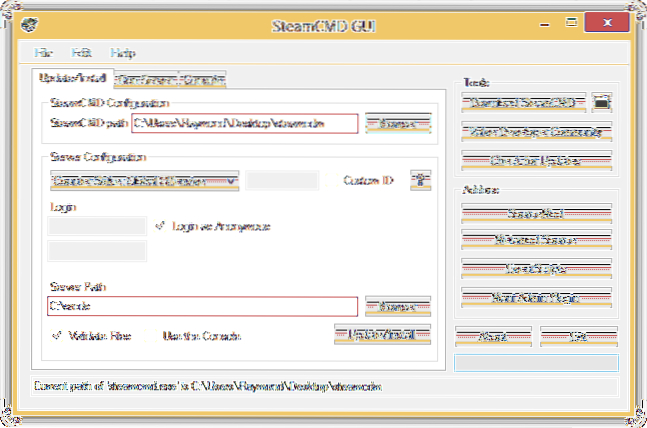Open the Edit menu
The width and height of the screenshot is (647, 428).
(x=81, y=53)
